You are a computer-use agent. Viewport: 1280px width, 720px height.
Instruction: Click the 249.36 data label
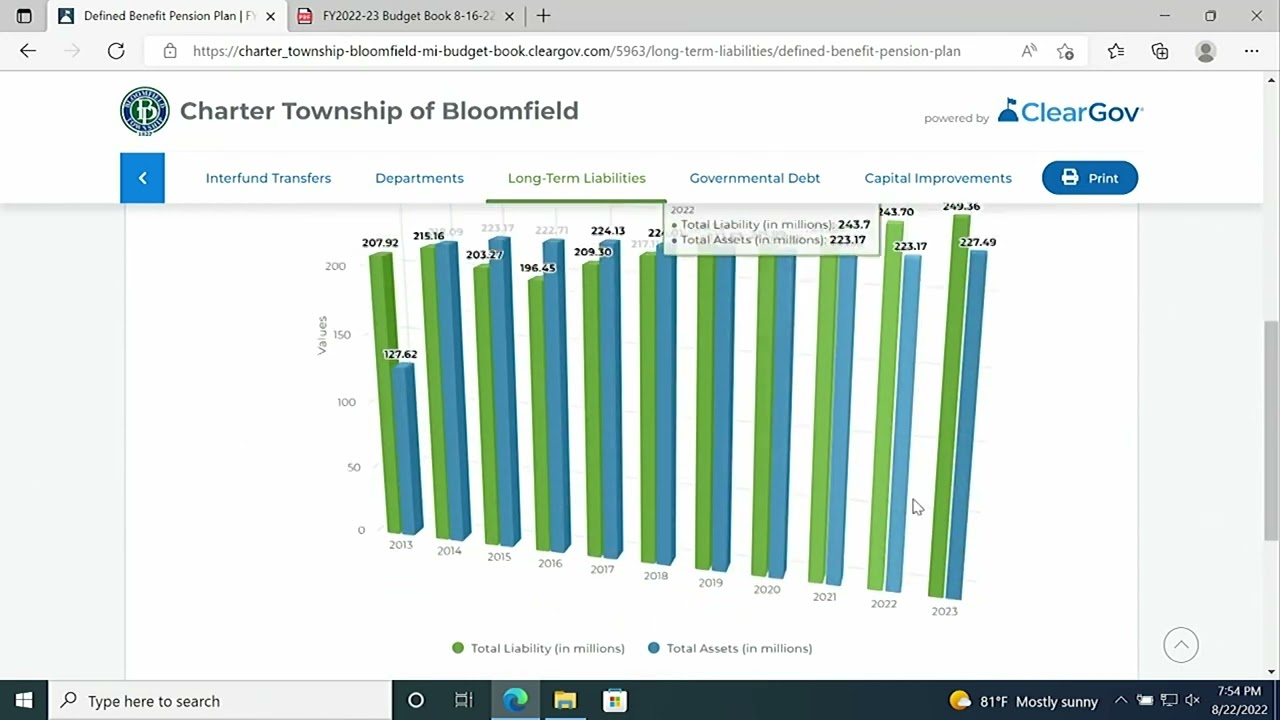(x=961, y=207)
